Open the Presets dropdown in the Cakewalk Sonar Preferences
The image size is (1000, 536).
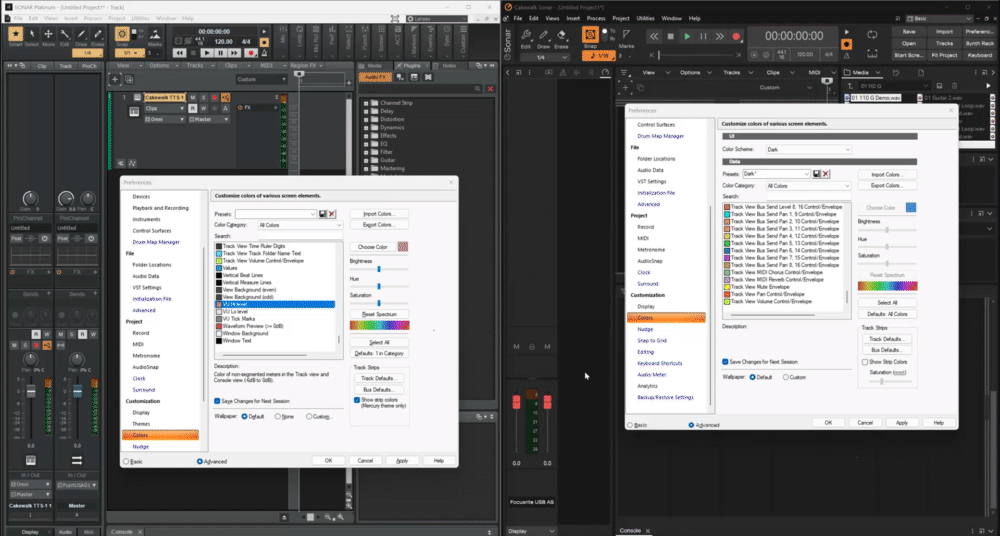click(x=776, y=174)
